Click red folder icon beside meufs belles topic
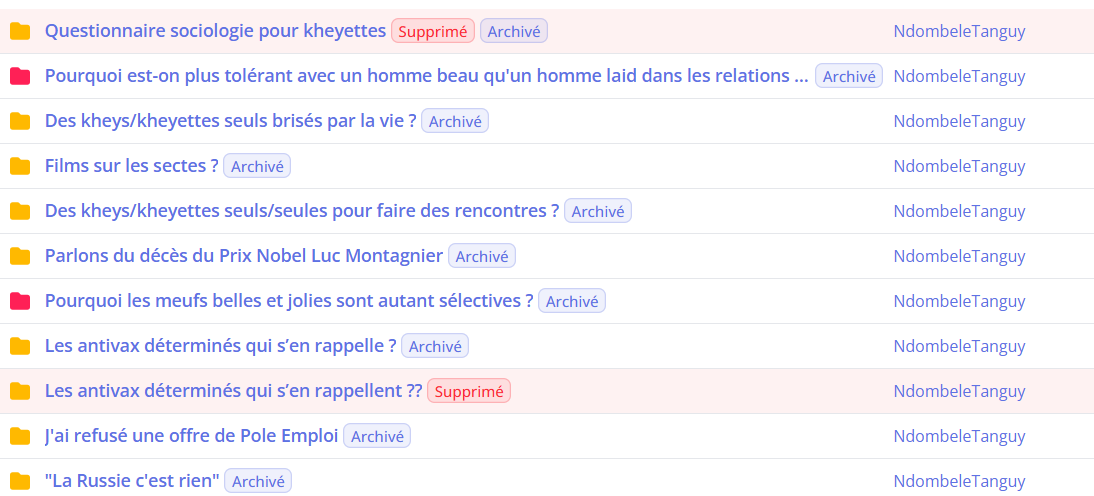Viewport: 1094px width, 496px height. click(20, 301)
